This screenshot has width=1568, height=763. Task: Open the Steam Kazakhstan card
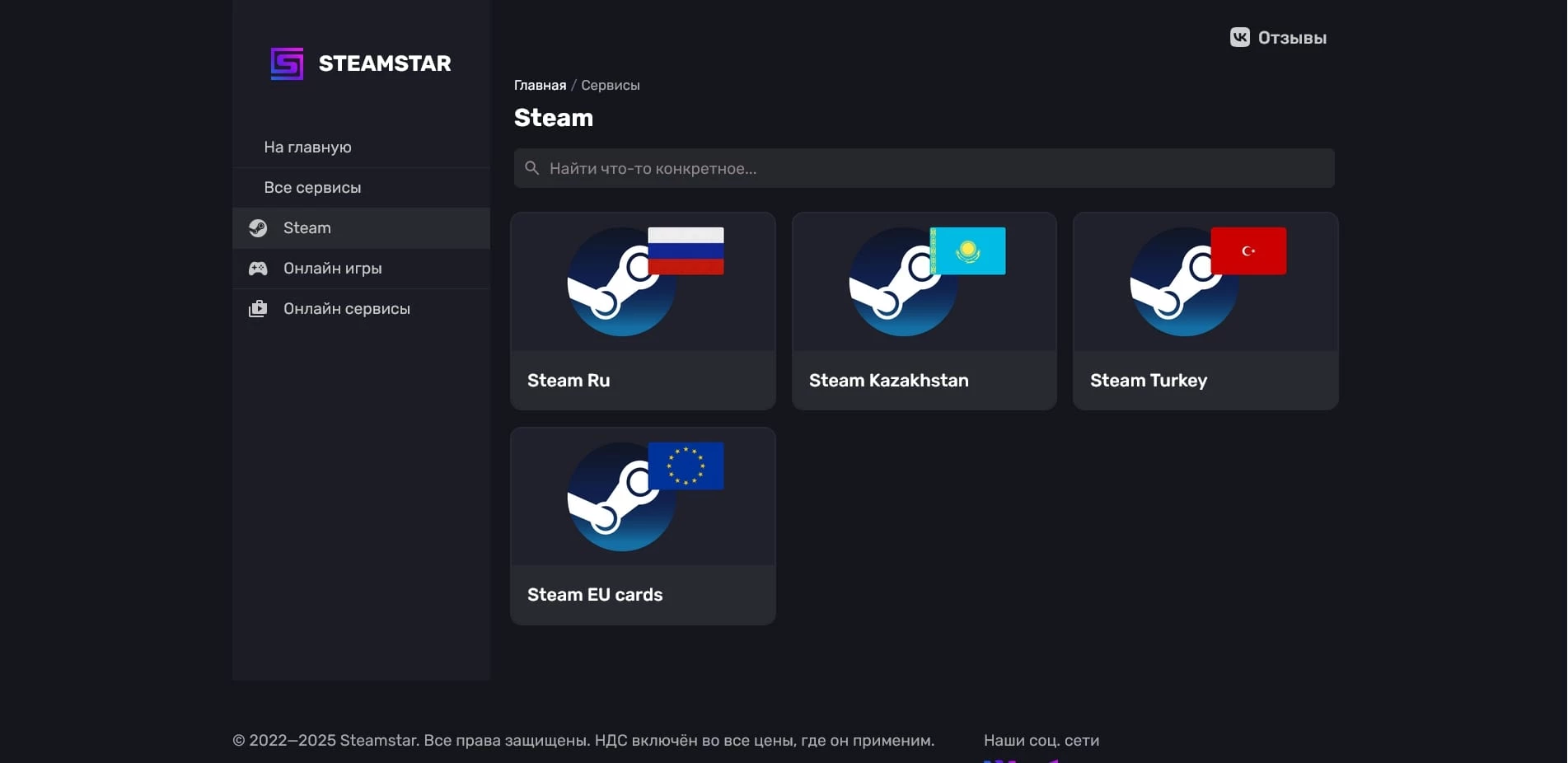[923, 311]
